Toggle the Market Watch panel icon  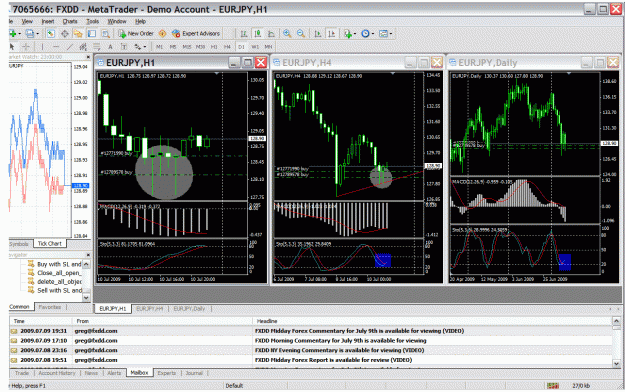[51, 34]
